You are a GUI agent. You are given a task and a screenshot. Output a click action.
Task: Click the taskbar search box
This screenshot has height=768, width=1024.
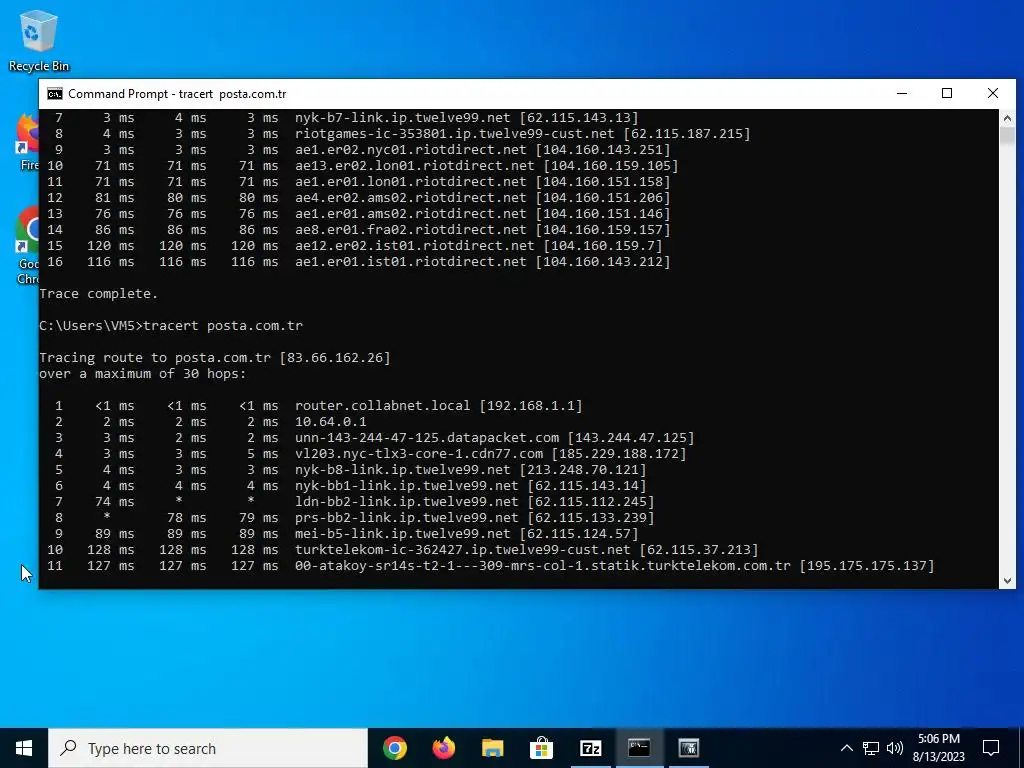[x=208, y=748]
